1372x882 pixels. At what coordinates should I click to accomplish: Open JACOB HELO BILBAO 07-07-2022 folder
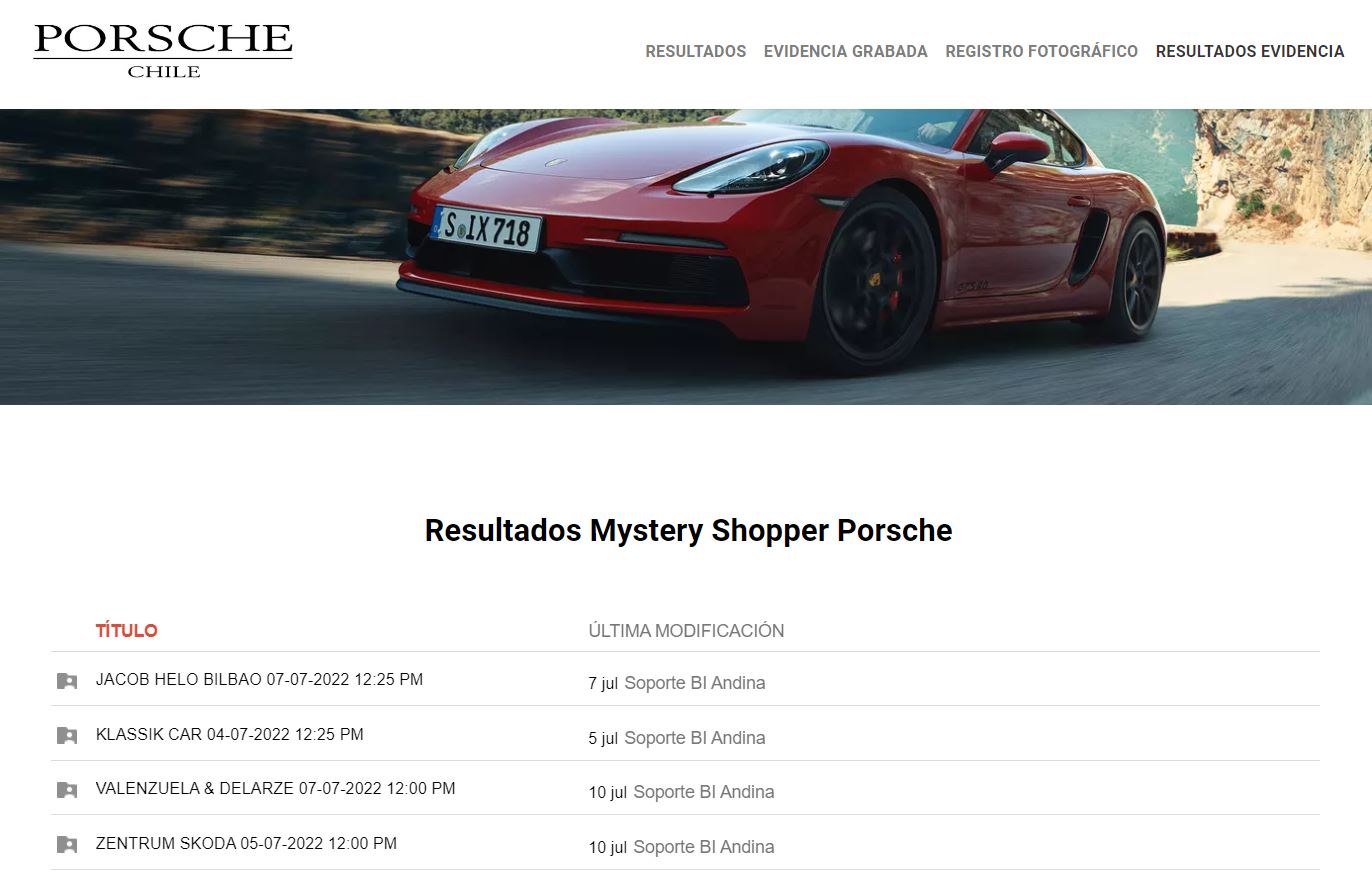(259, 680)
